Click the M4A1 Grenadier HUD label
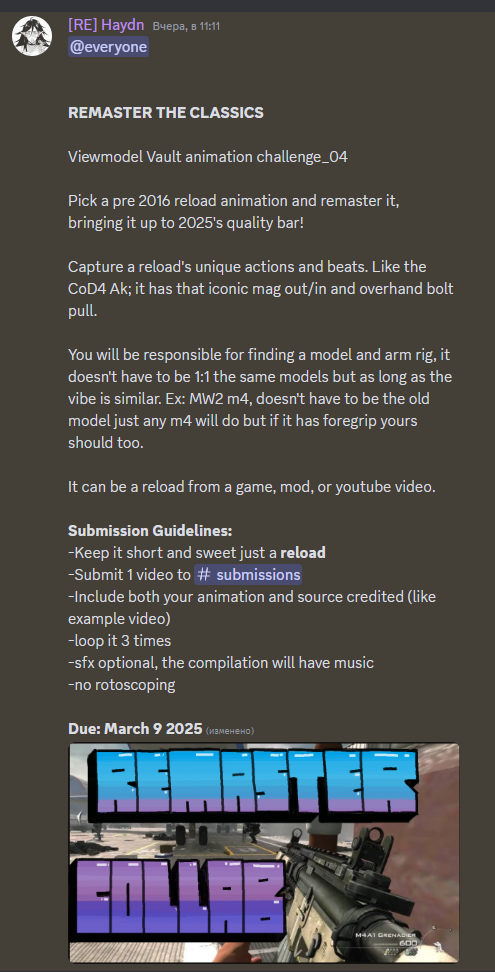Image resolution: width=495 pixels, height=972 pixels. 387,935
